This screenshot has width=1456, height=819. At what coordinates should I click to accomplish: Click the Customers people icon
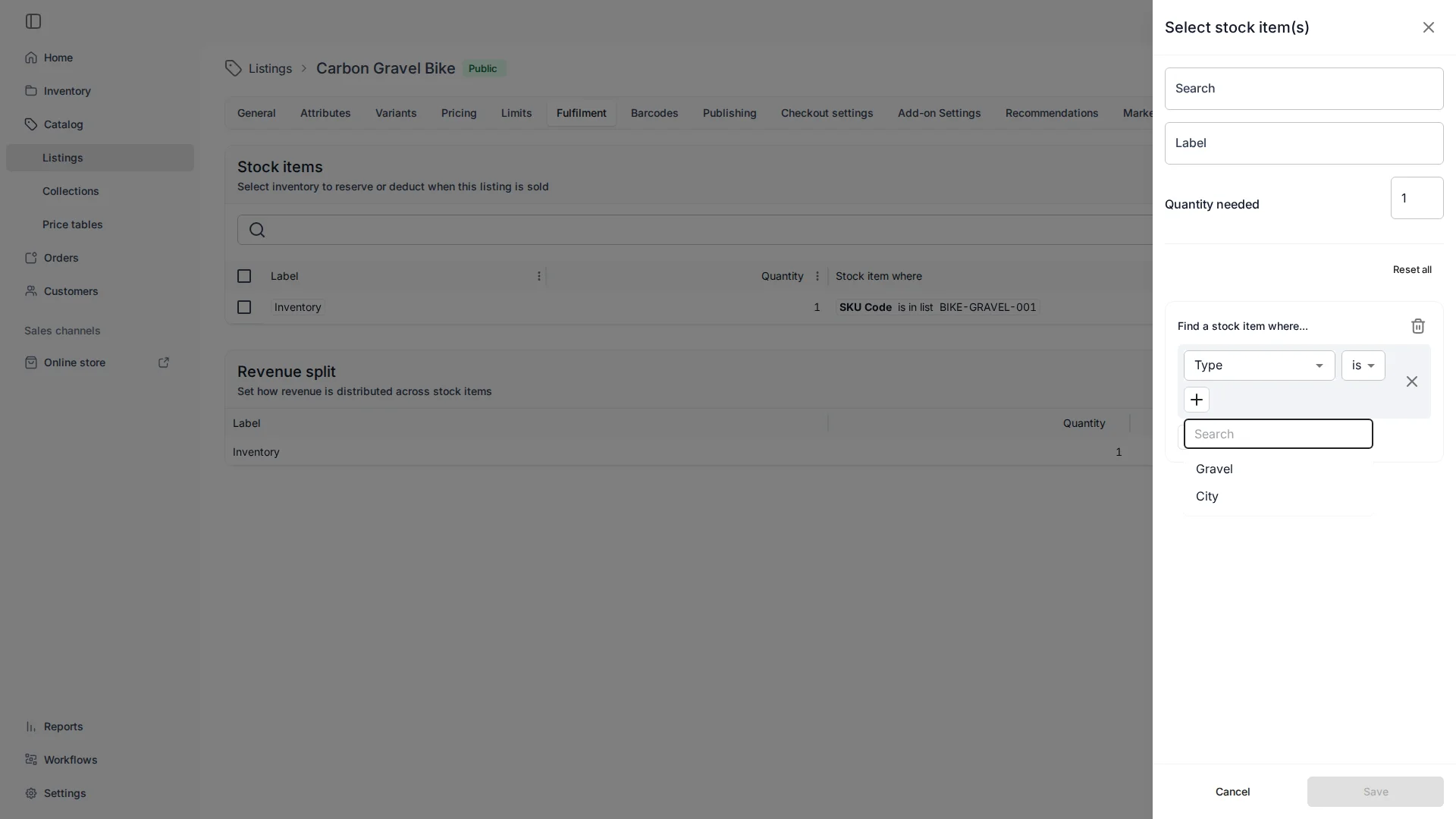coord(31,291)
